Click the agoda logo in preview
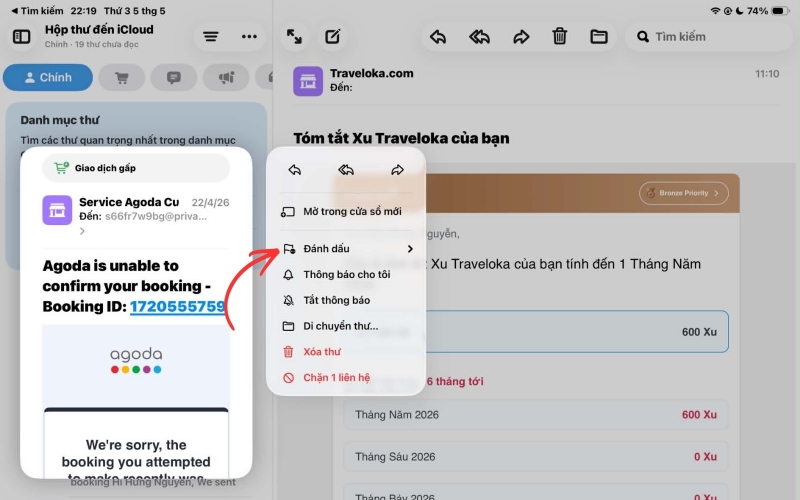Screen dimensions: 800x500 point(136,360)
